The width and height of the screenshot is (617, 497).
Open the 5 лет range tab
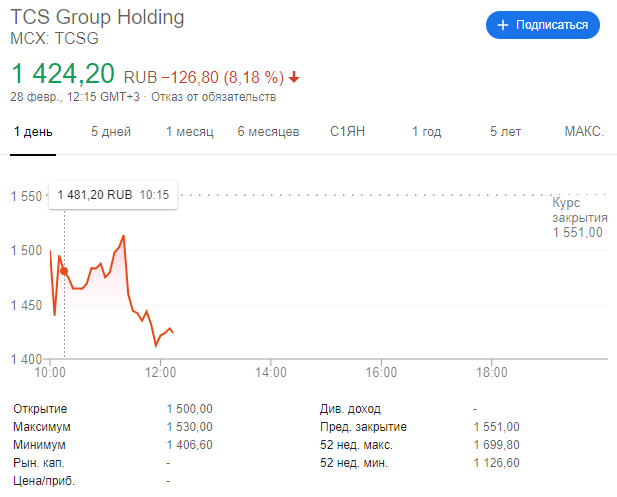coord(505,131)
